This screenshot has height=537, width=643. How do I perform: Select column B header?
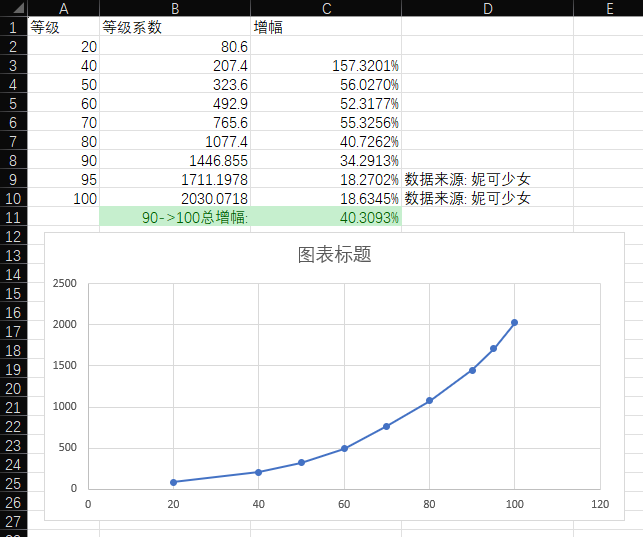(x=175, y=8)
